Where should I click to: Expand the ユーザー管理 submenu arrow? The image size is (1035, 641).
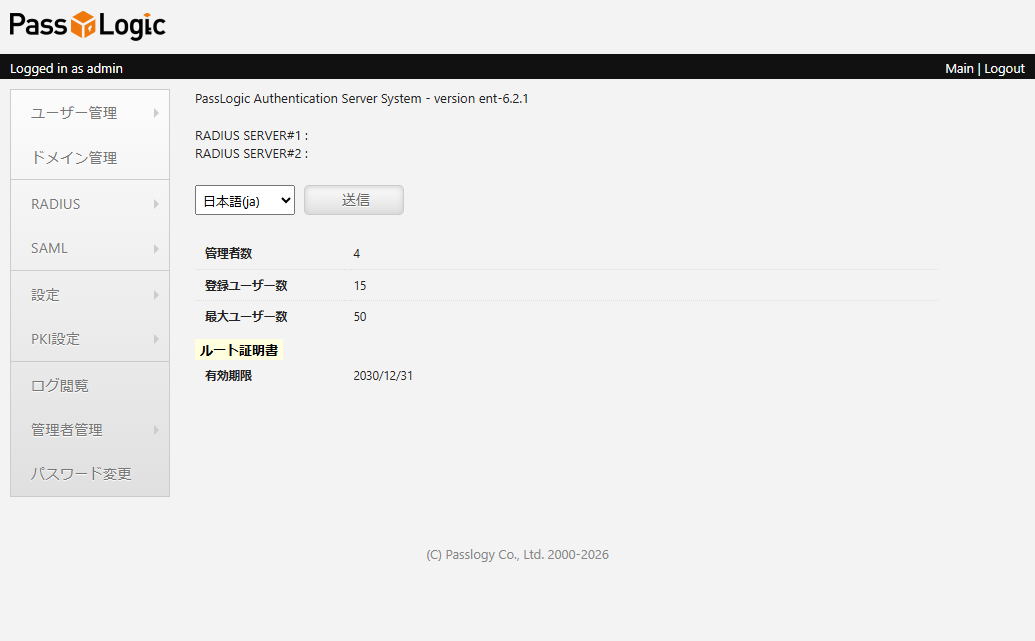click(156, 113)
